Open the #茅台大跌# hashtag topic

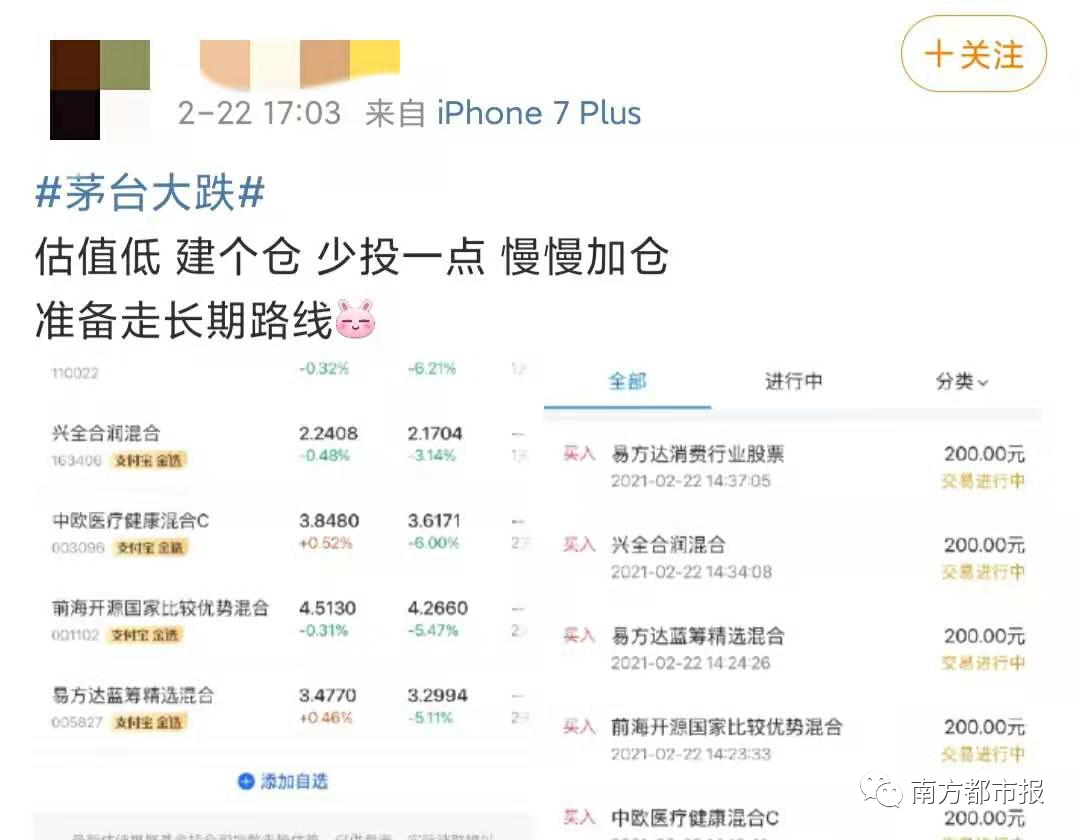tap(150, 194)
